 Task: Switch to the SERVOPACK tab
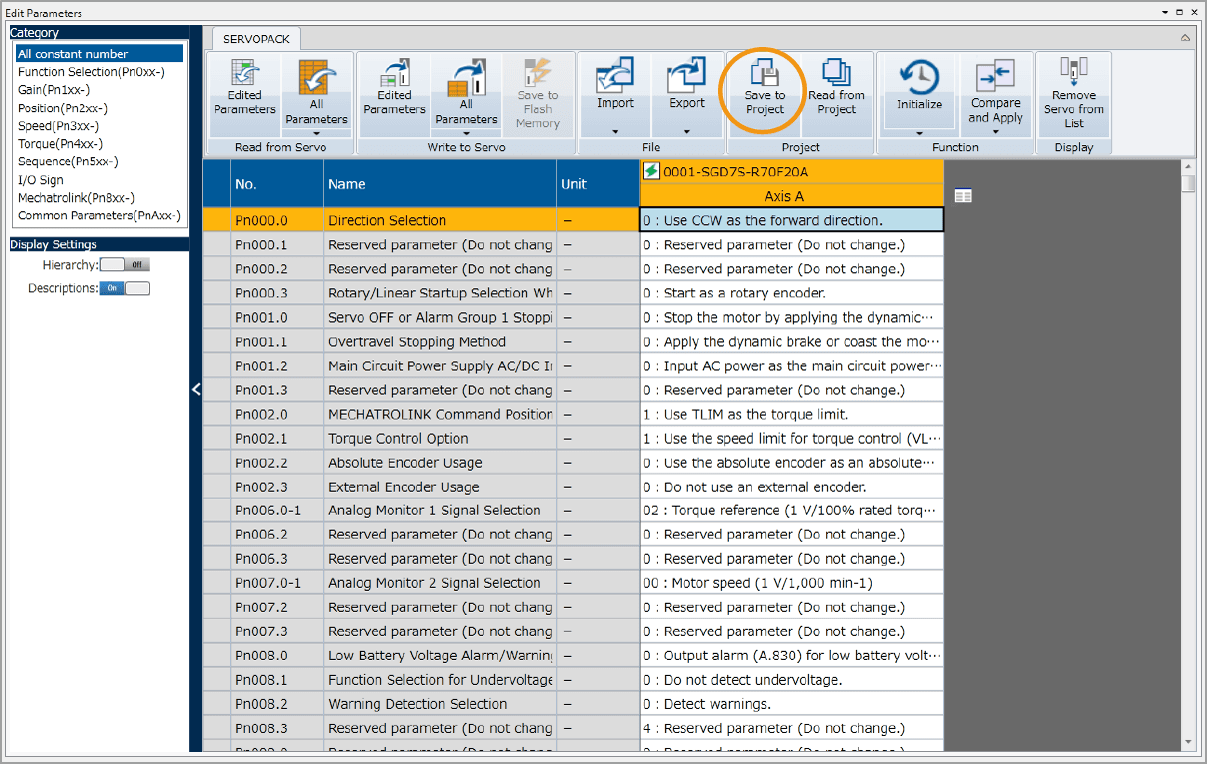tap(255, 39)
